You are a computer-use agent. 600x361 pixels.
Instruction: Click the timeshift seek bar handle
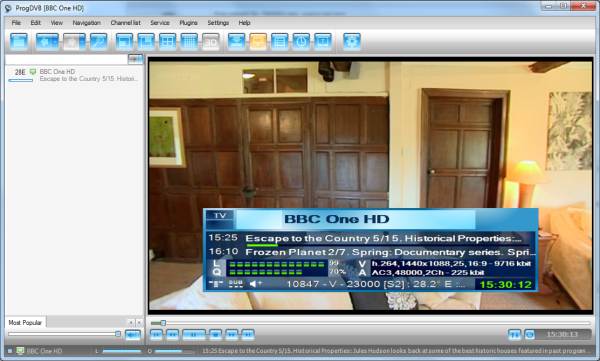tap(163, 323)
